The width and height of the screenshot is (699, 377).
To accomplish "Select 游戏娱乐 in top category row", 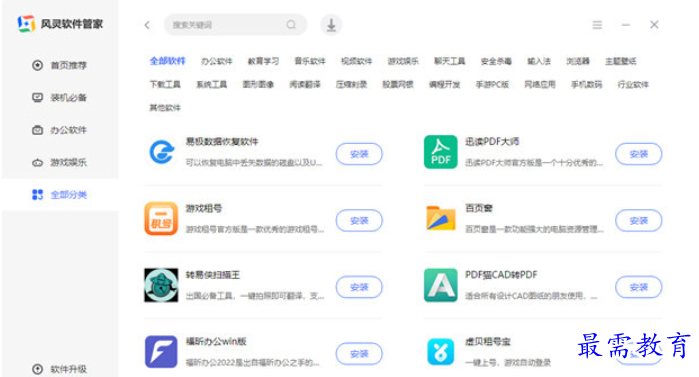I will (403, 61).
